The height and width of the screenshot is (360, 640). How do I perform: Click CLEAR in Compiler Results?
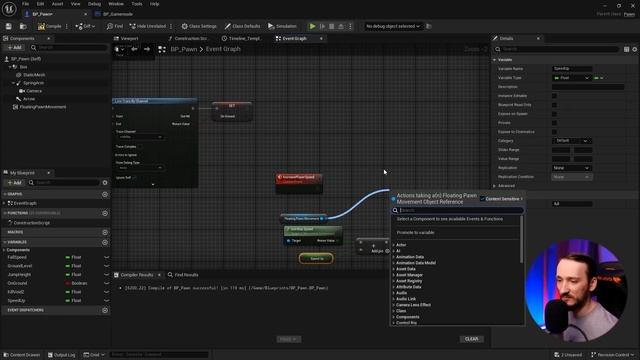[471, 339]
